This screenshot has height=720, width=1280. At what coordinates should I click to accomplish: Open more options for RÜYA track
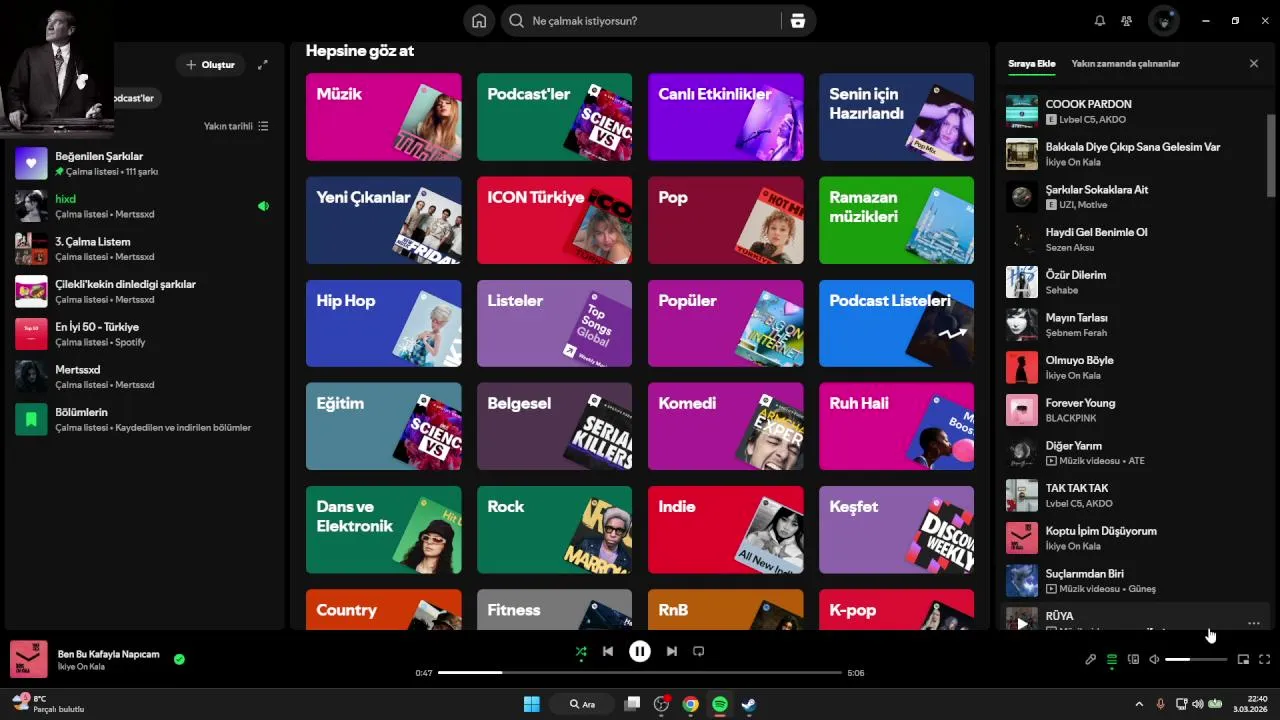1254,623
